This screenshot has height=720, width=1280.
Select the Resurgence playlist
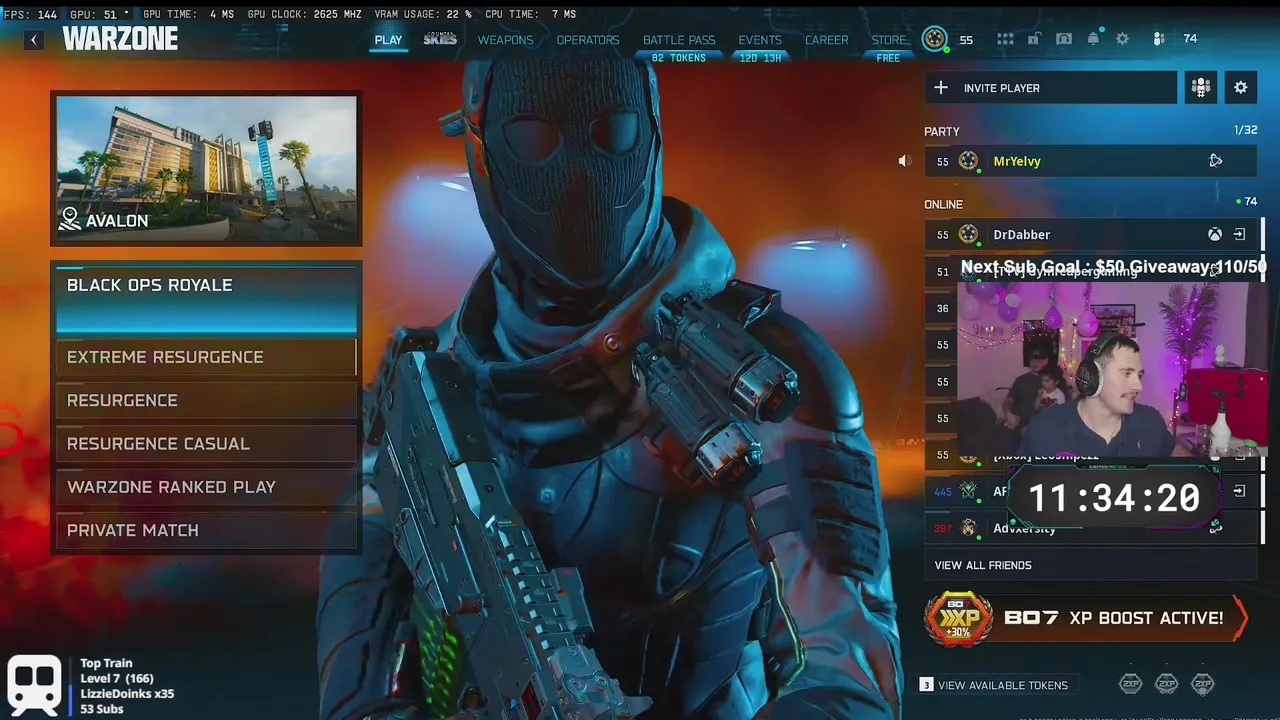click(206, 400)
